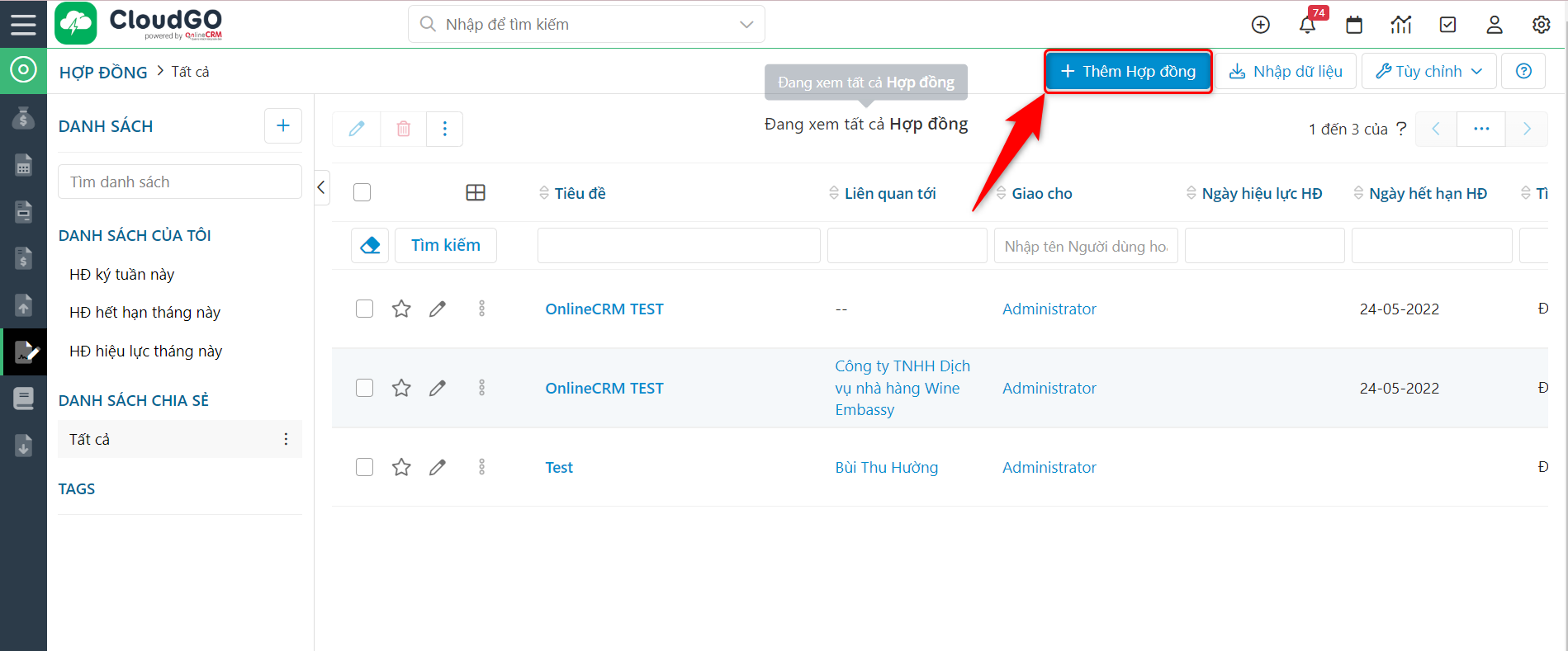1568x651 pixels.
Task: Click the Tìm danh sách input field
Action: click(x=179, y=182)
